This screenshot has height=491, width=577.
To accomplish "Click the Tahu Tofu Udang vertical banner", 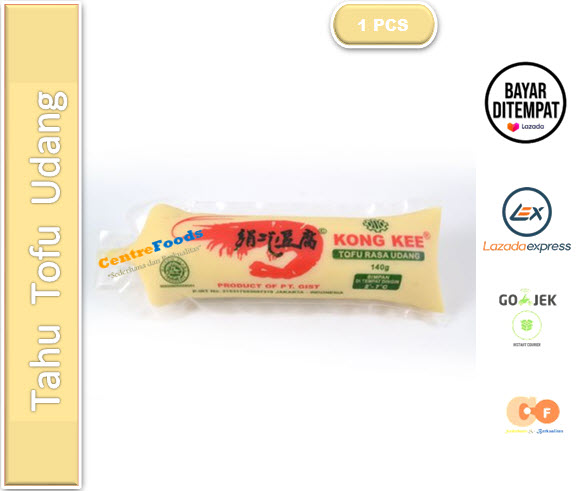I will pyautogui.click(x=41, y=244).
